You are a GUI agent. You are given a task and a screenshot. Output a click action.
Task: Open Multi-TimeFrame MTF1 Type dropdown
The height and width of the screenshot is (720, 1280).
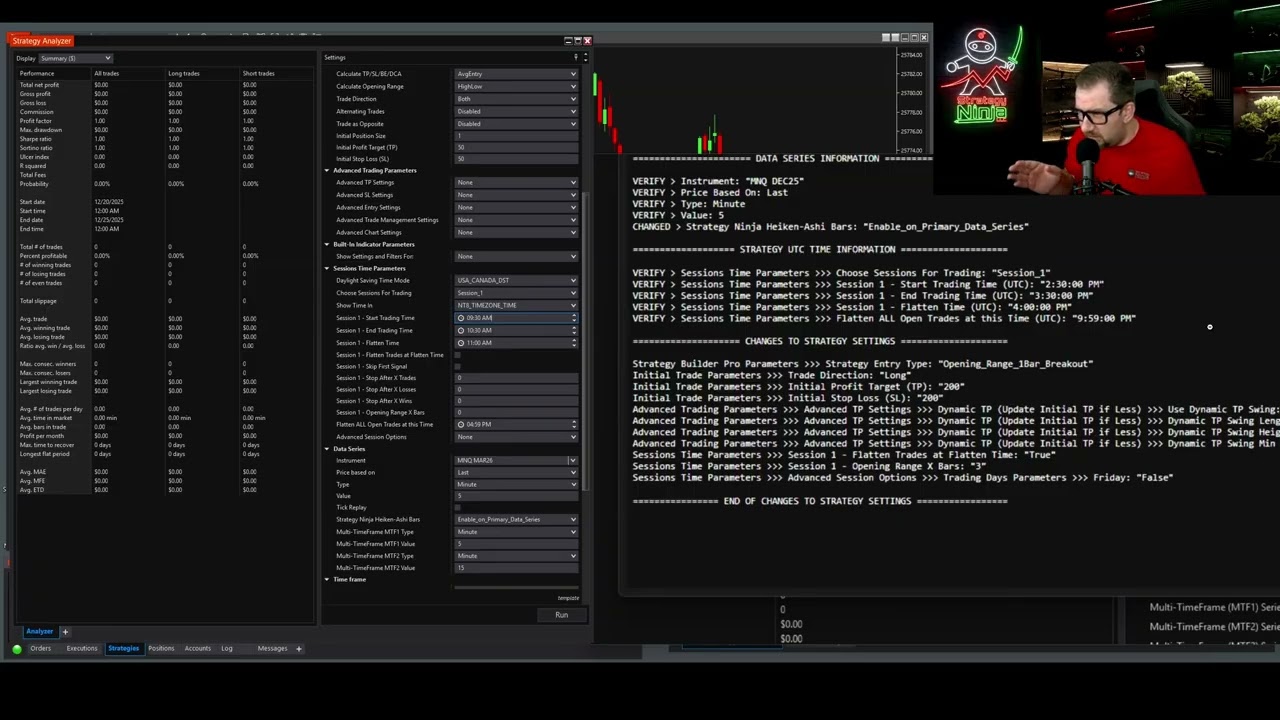click(516, 532)
